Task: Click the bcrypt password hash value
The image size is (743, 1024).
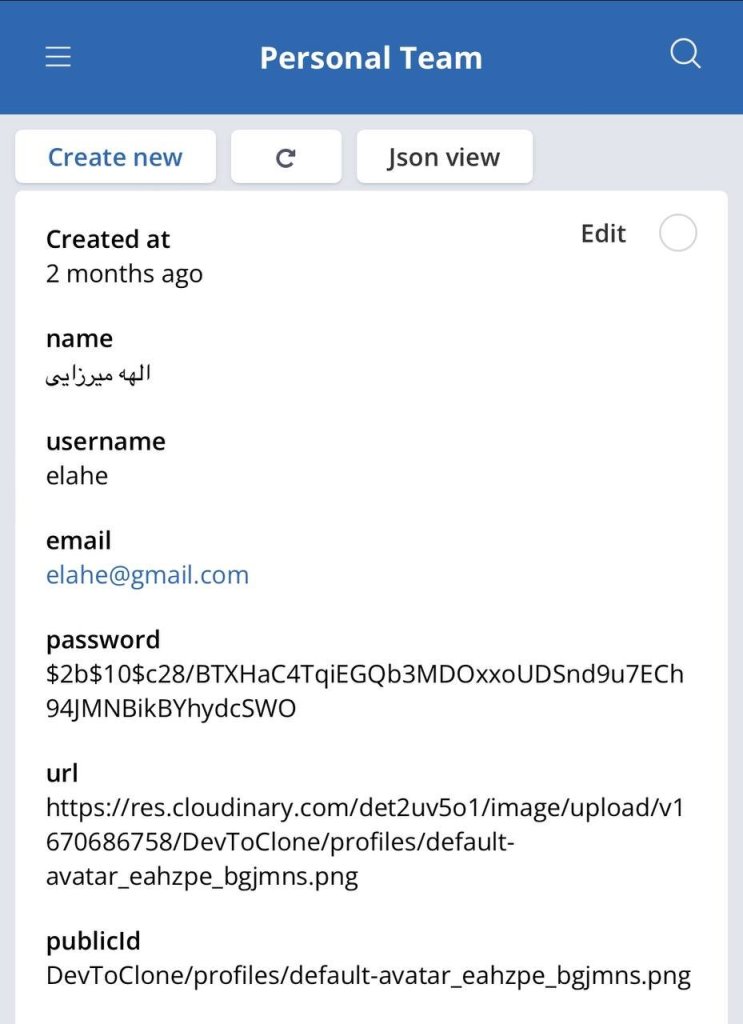Action: pyautogui.click(x=365, y=691)
